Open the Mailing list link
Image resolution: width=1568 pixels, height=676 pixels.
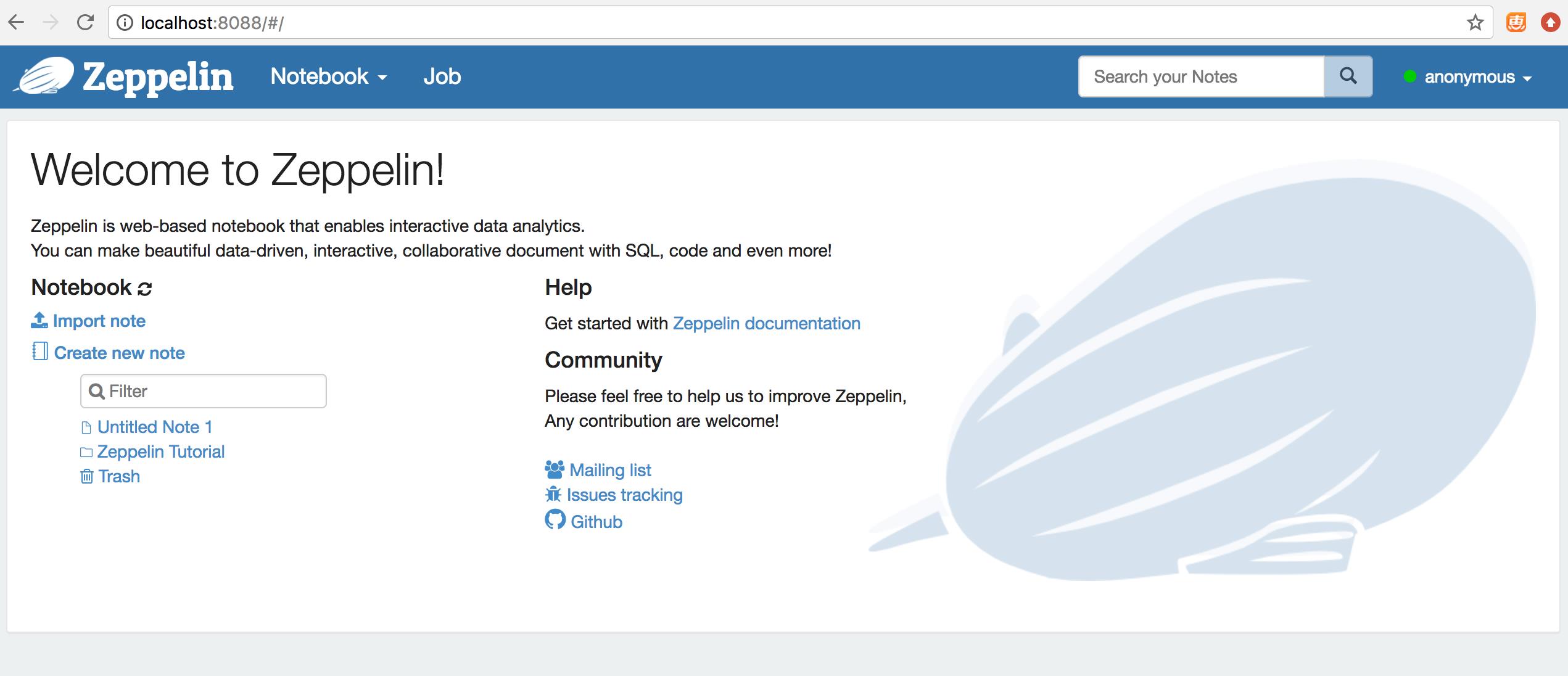click(x=610, y=470)
